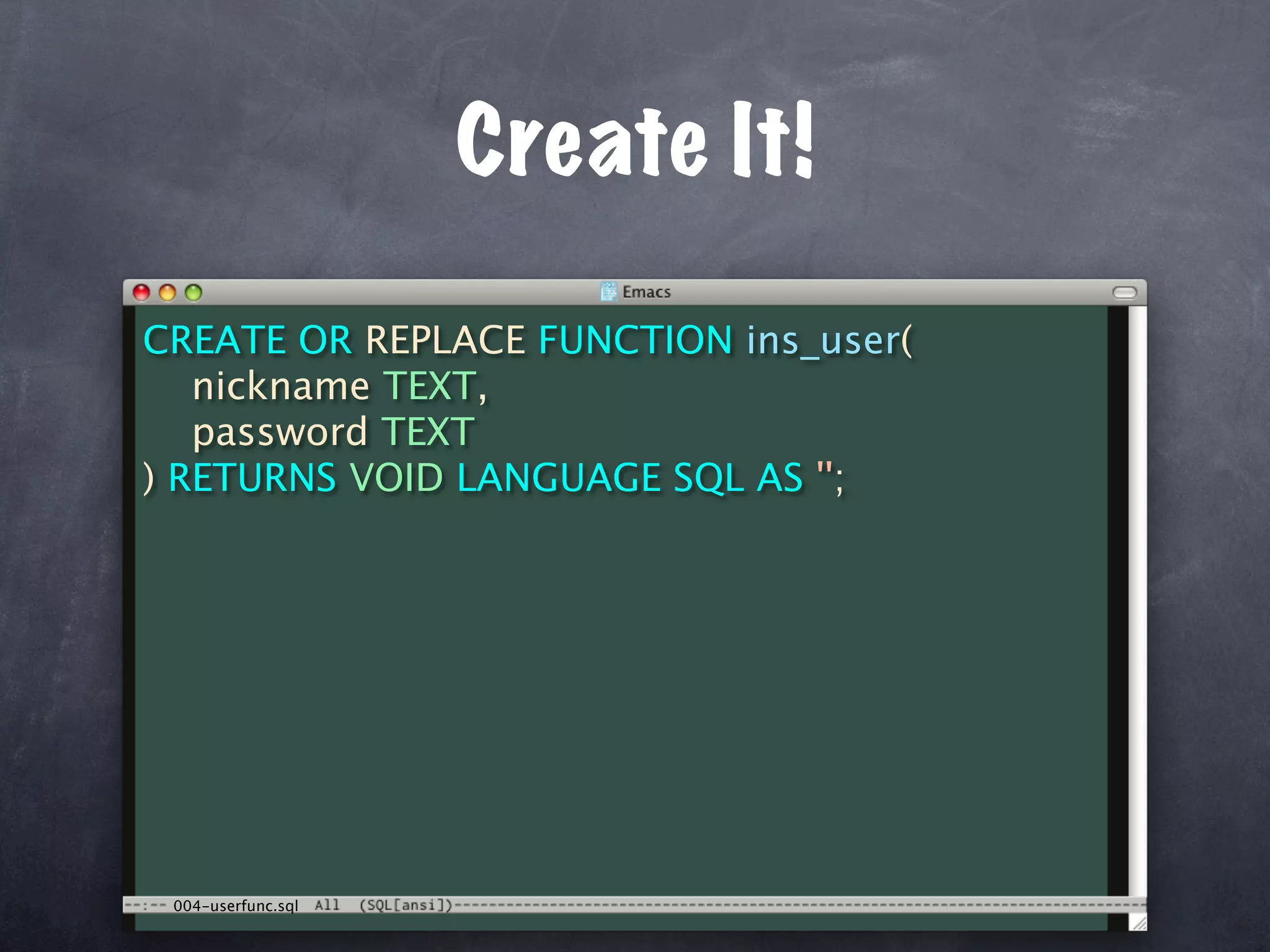Zoom Emacs window with green button

(x=193, y=293)
